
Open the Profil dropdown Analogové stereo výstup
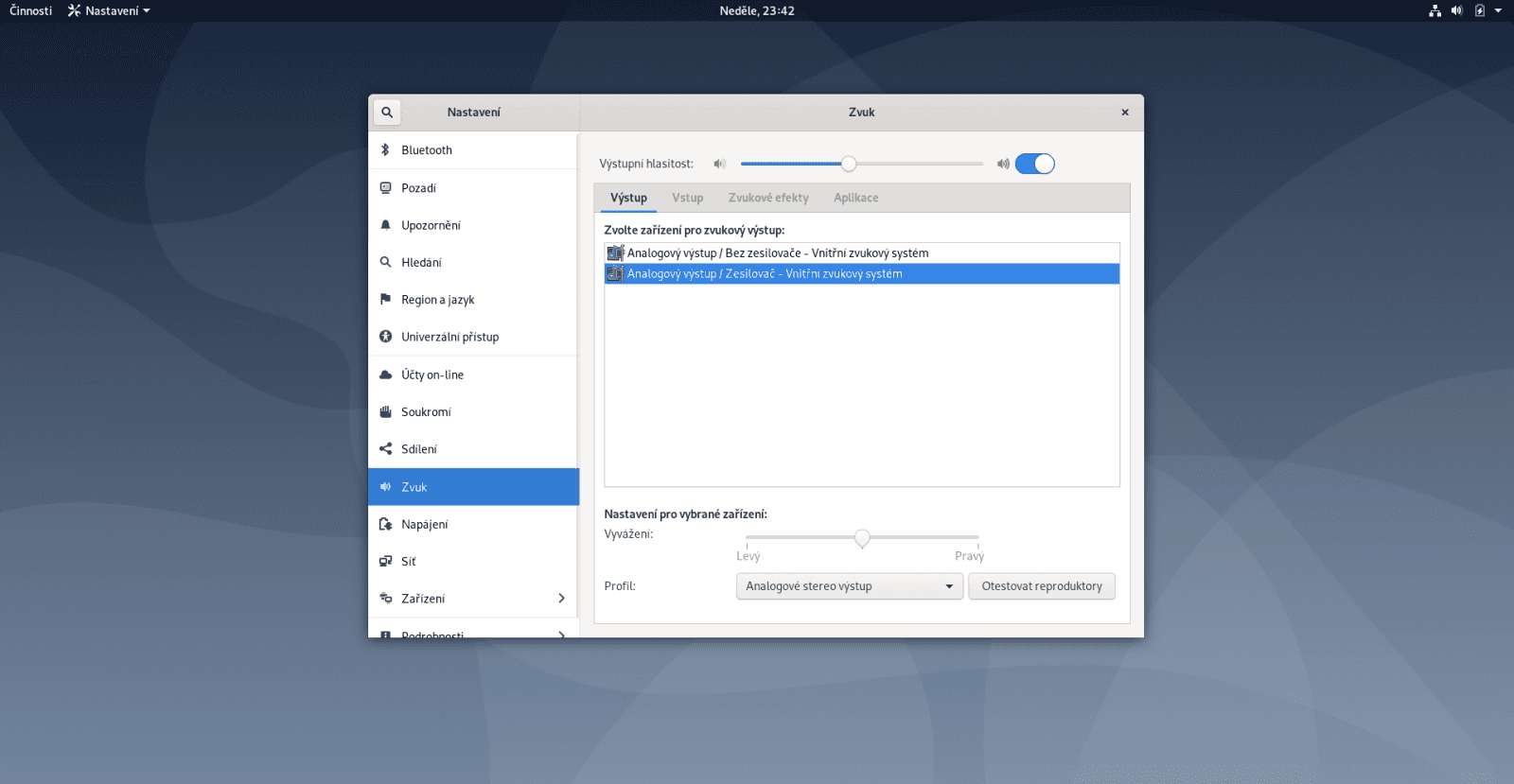click(850, 586)
